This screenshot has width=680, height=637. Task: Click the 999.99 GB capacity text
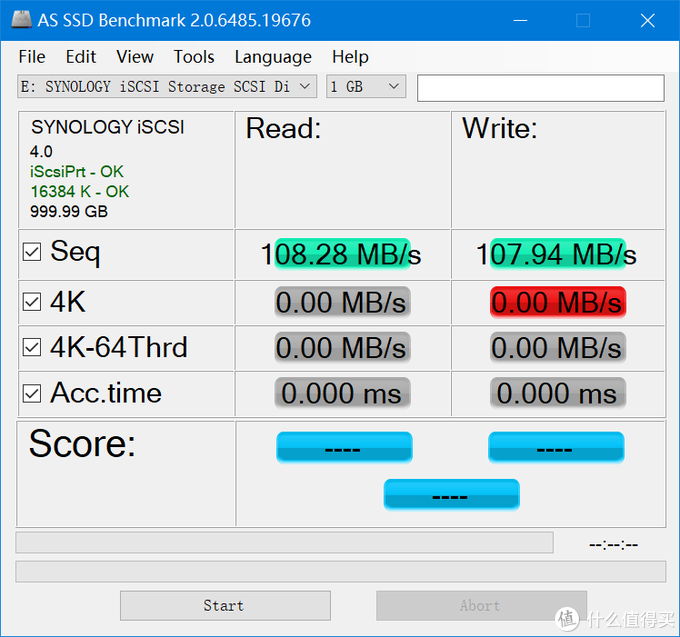tap(69, 212)
